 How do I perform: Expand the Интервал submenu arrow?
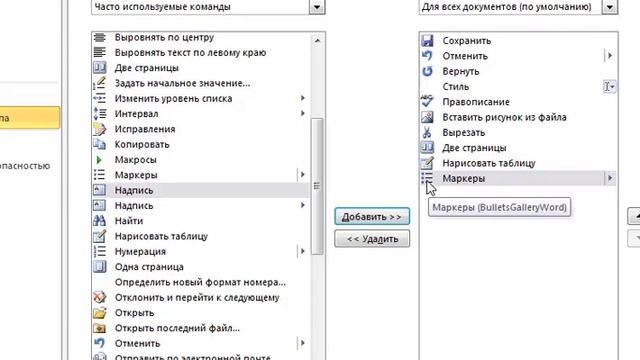coord(302,113)
